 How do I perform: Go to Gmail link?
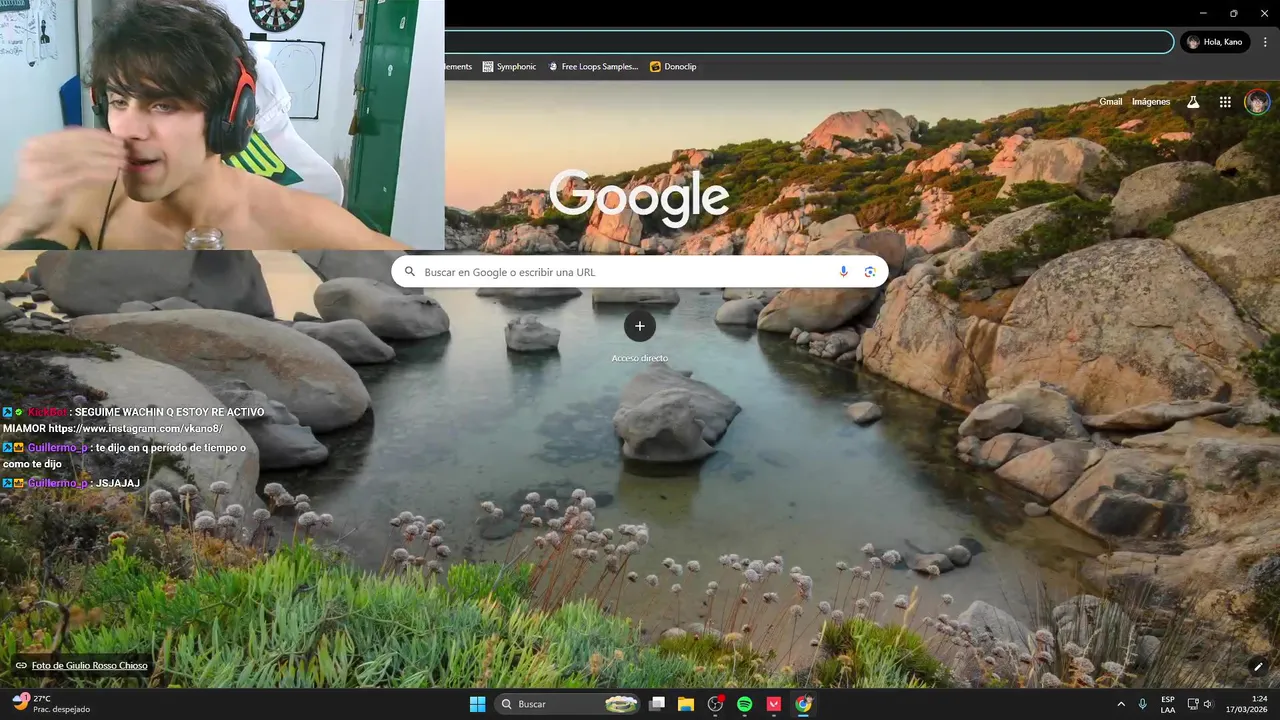1110,102
